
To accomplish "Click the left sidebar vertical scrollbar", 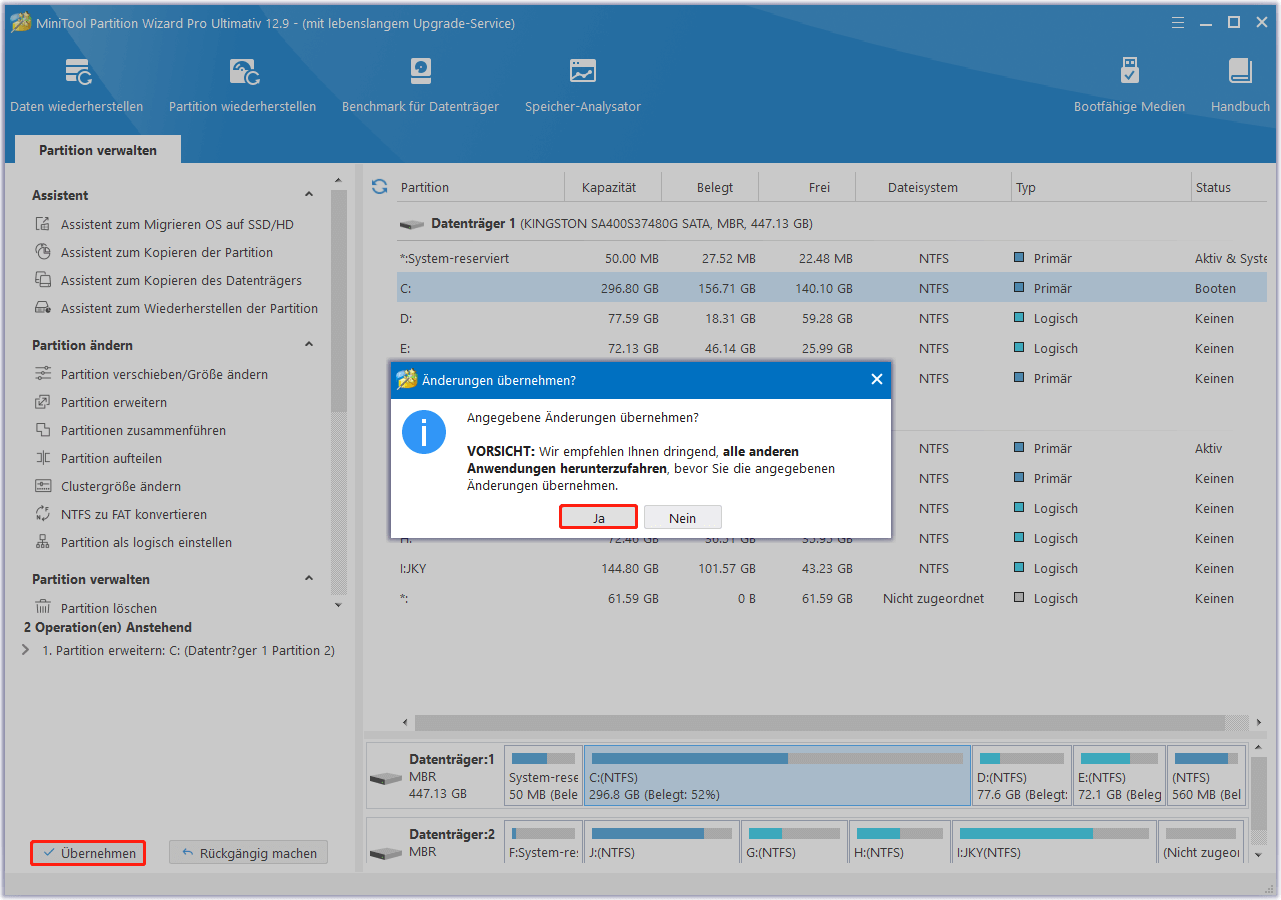I will 339,300.
